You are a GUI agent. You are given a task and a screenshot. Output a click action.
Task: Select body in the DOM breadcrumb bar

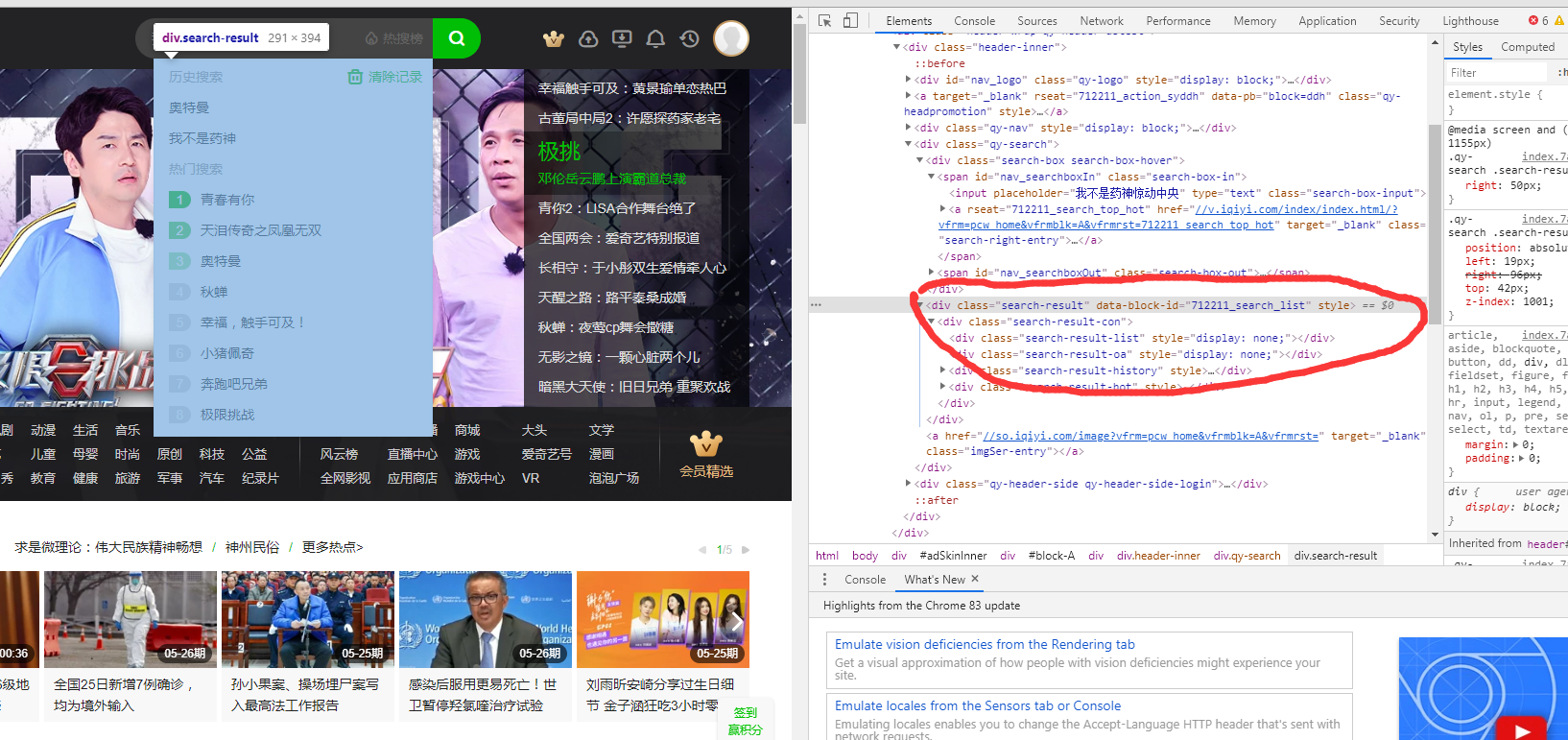point(865,556)
